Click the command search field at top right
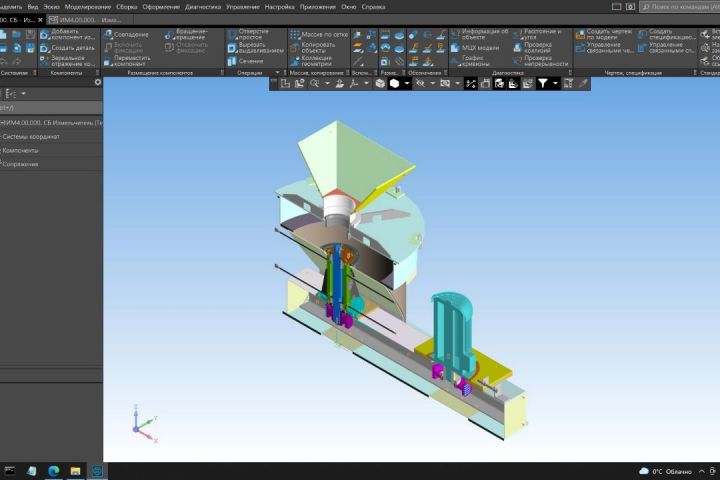 point(680,7)
